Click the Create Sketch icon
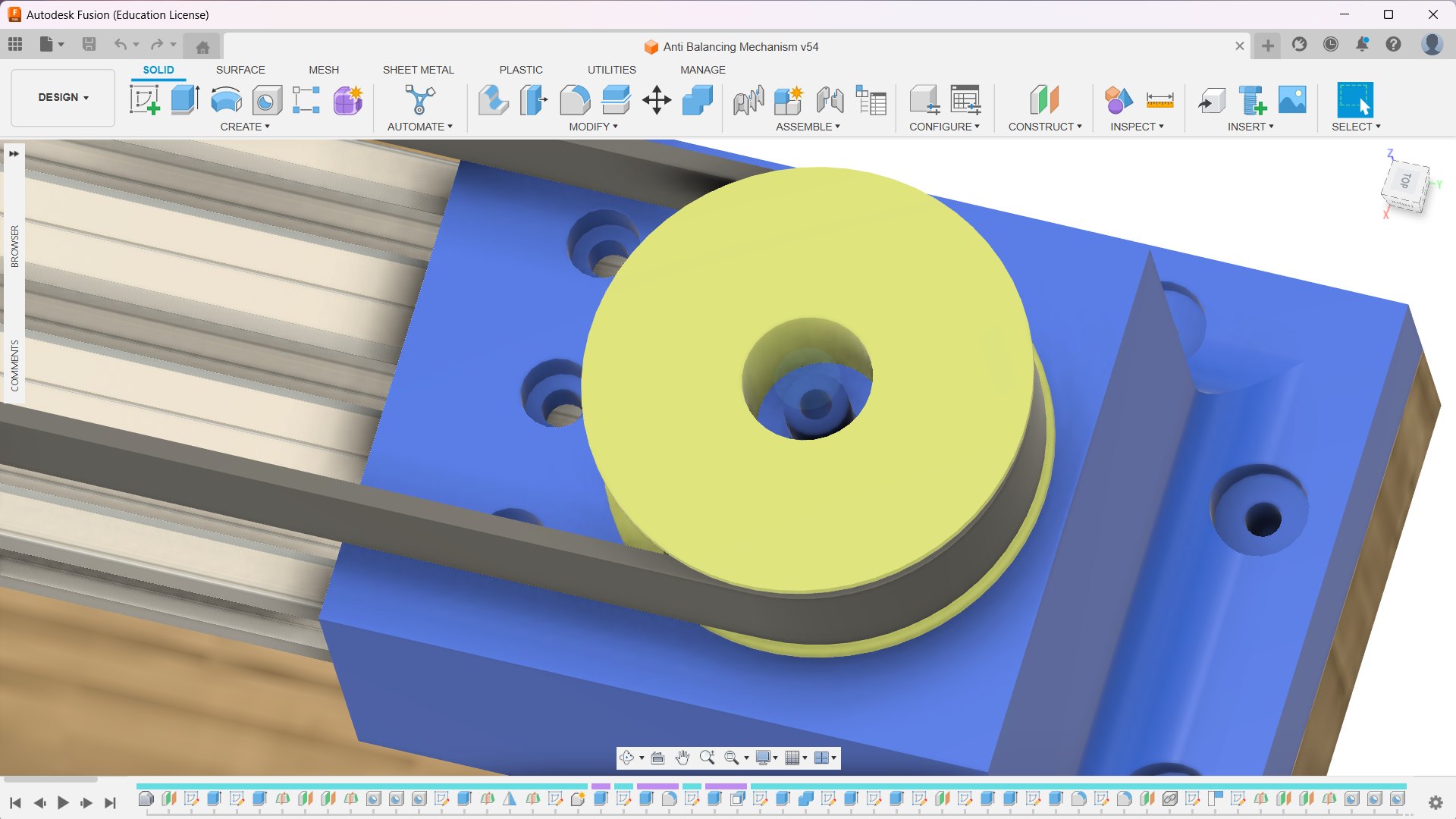The width and height of the screenshot is (1456, 819). (144, 100)
